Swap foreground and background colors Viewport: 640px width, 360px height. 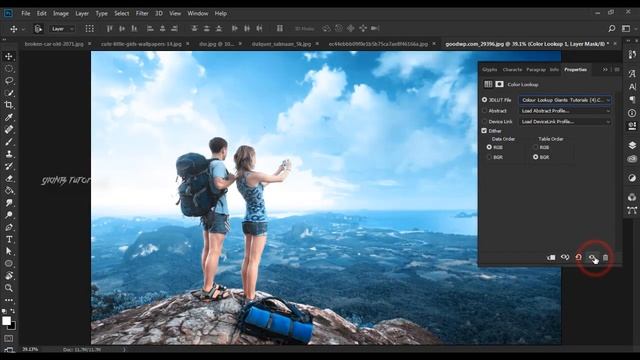click(x=13, y=311)
